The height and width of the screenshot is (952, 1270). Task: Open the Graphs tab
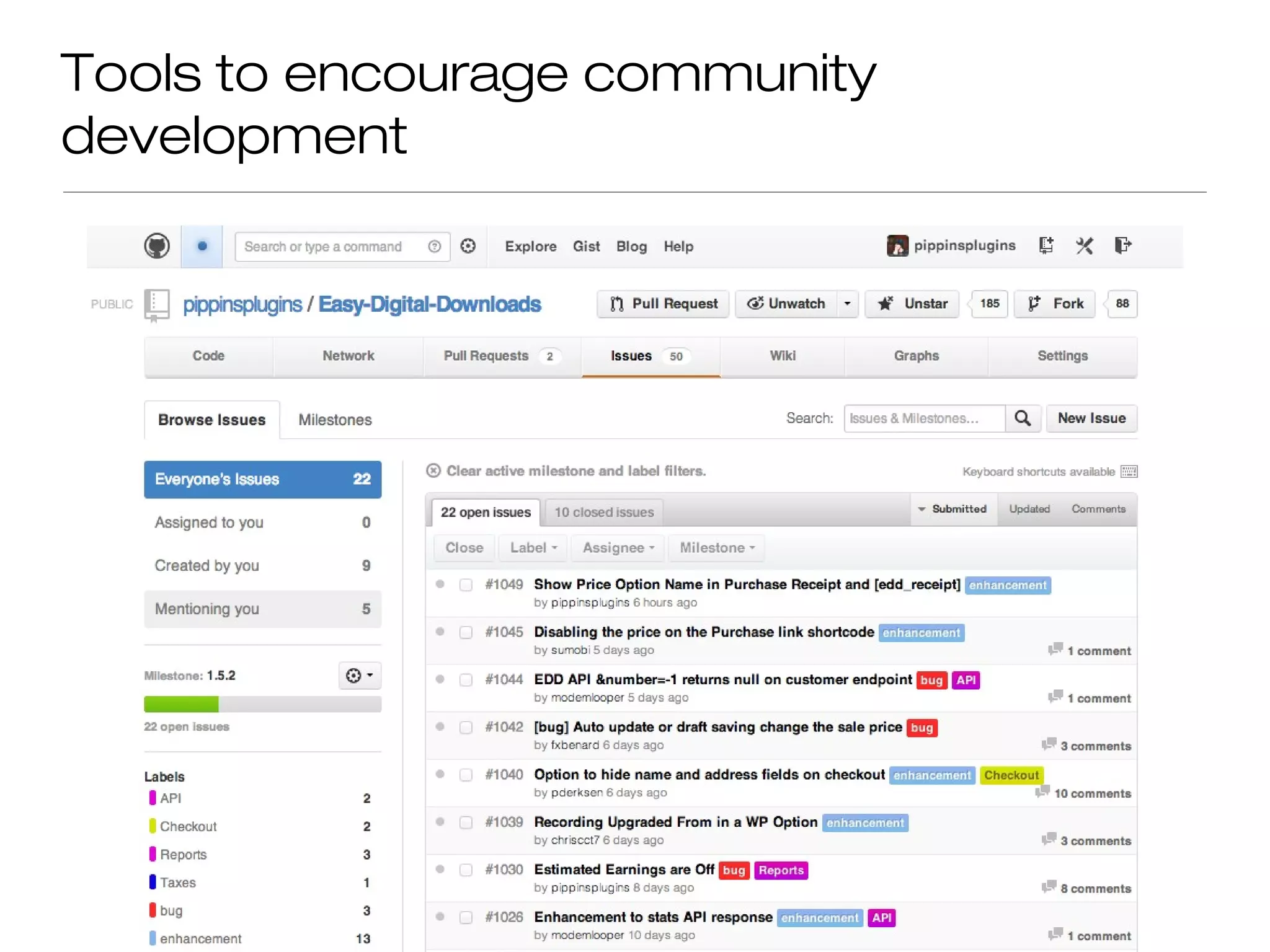point(916,356)
